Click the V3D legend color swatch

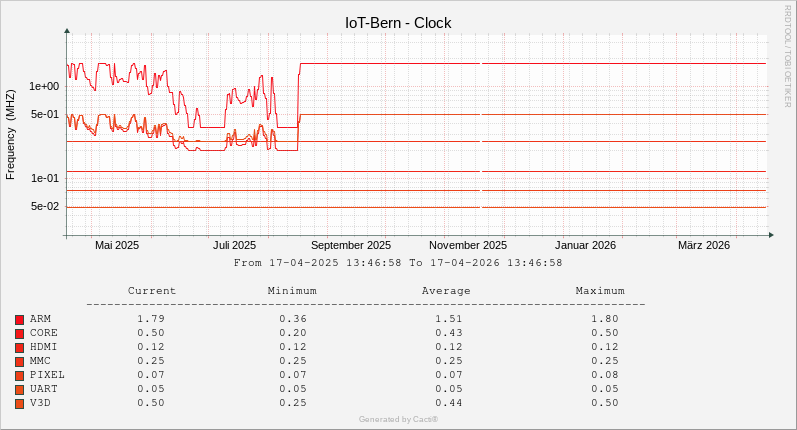coord(19,403)
